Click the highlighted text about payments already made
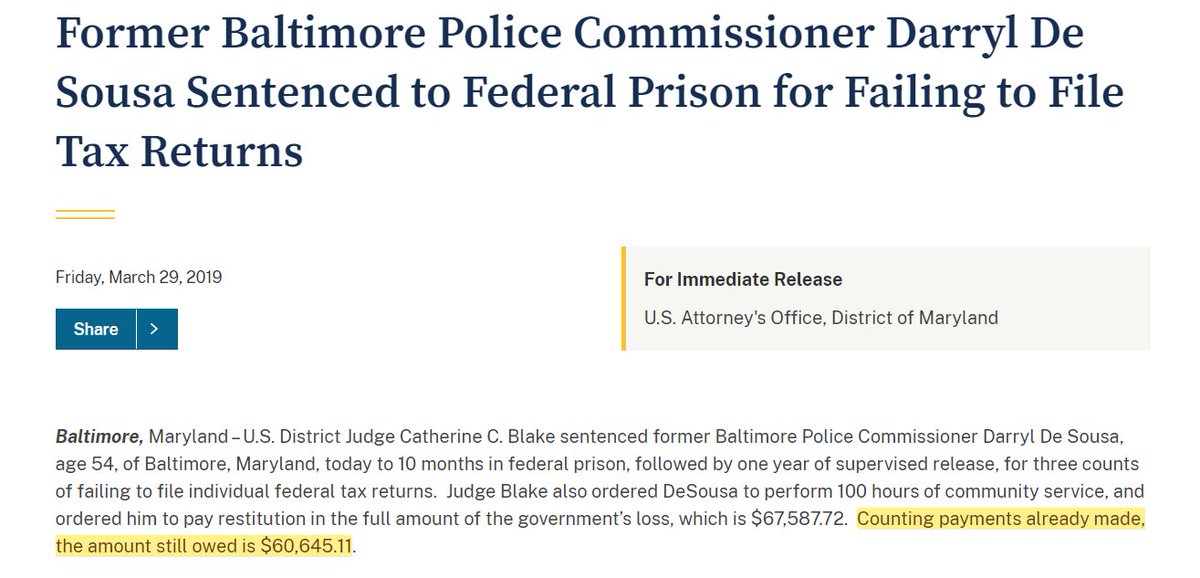The width and height of the screenshot is (1200, 578). pos(1001,519)
